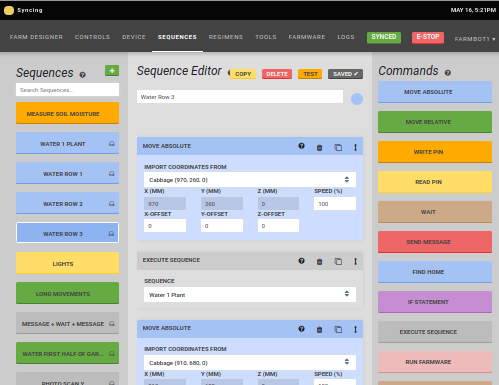499x385 pixels.
Task: Switch to the Tools tab
Action: coord(266,37)
